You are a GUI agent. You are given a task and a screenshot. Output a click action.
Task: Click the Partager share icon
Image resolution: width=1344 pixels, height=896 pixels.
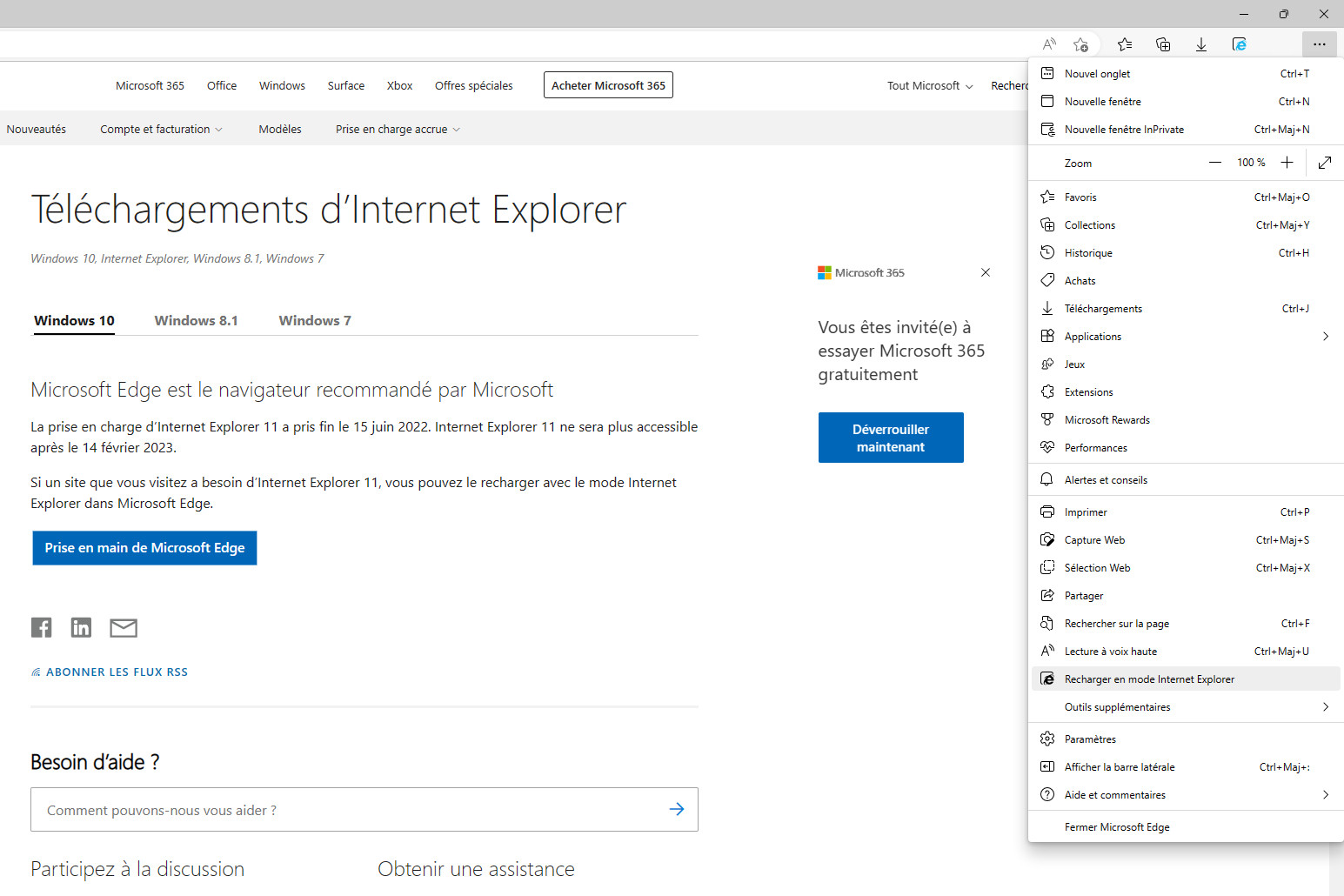pos(1047,596)
